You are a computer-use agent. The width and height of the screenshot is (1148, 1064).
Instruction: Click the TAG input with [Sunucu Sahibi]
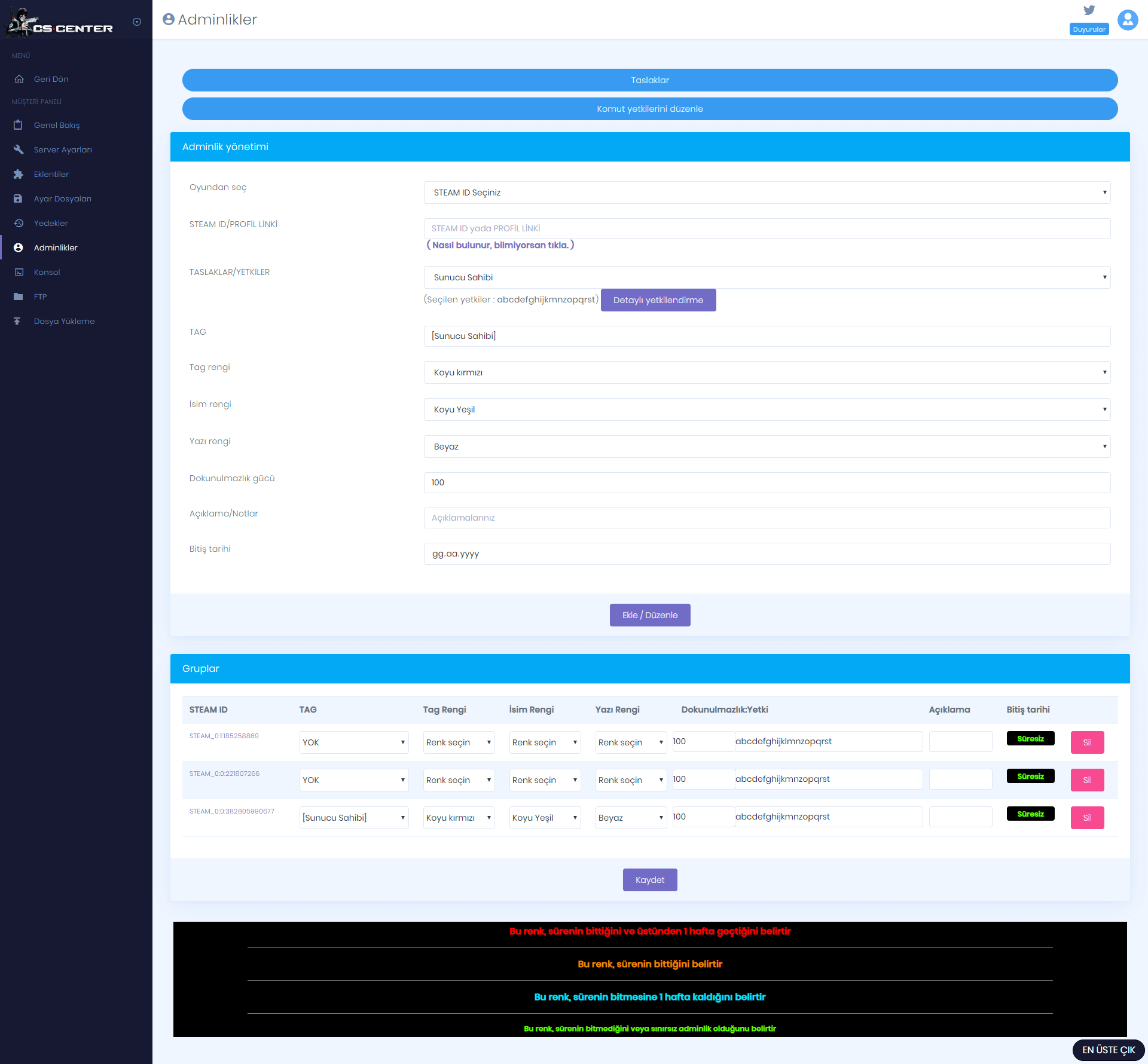tap(767, 336)
